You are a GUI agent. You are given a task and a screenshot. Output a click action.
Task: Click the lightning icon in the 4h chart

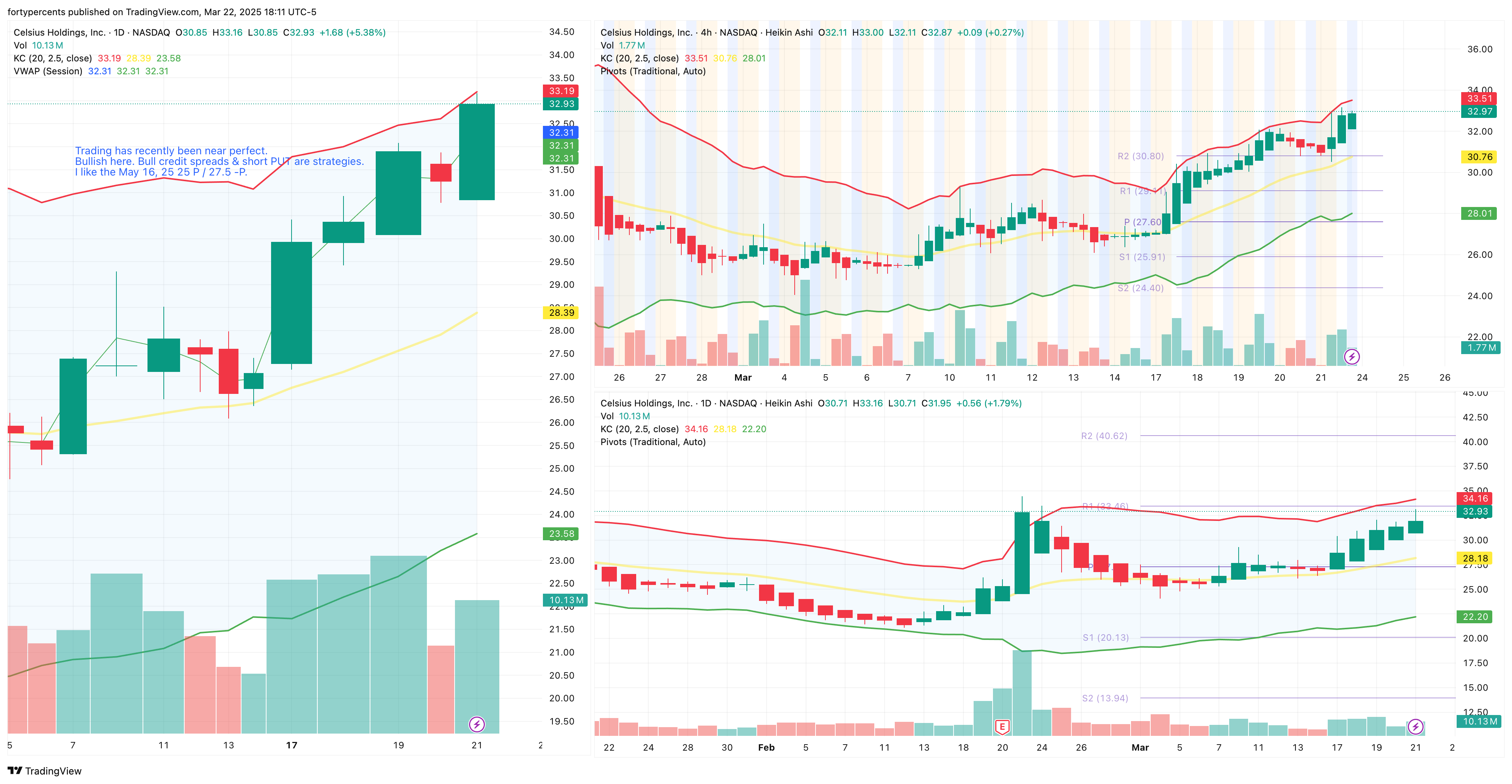[x=1352, y=356]
